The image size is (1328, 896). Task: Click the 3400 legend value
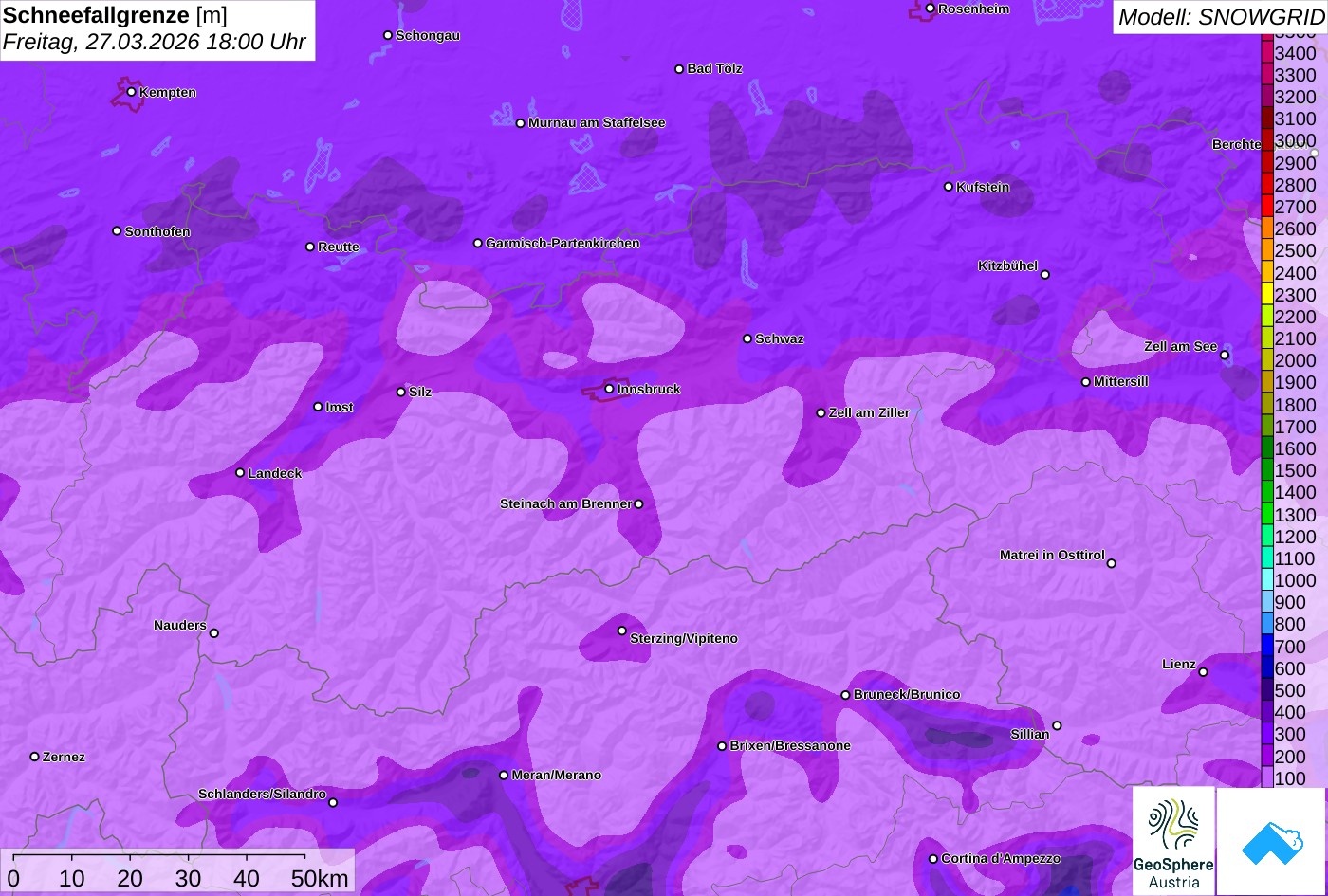1296,53
